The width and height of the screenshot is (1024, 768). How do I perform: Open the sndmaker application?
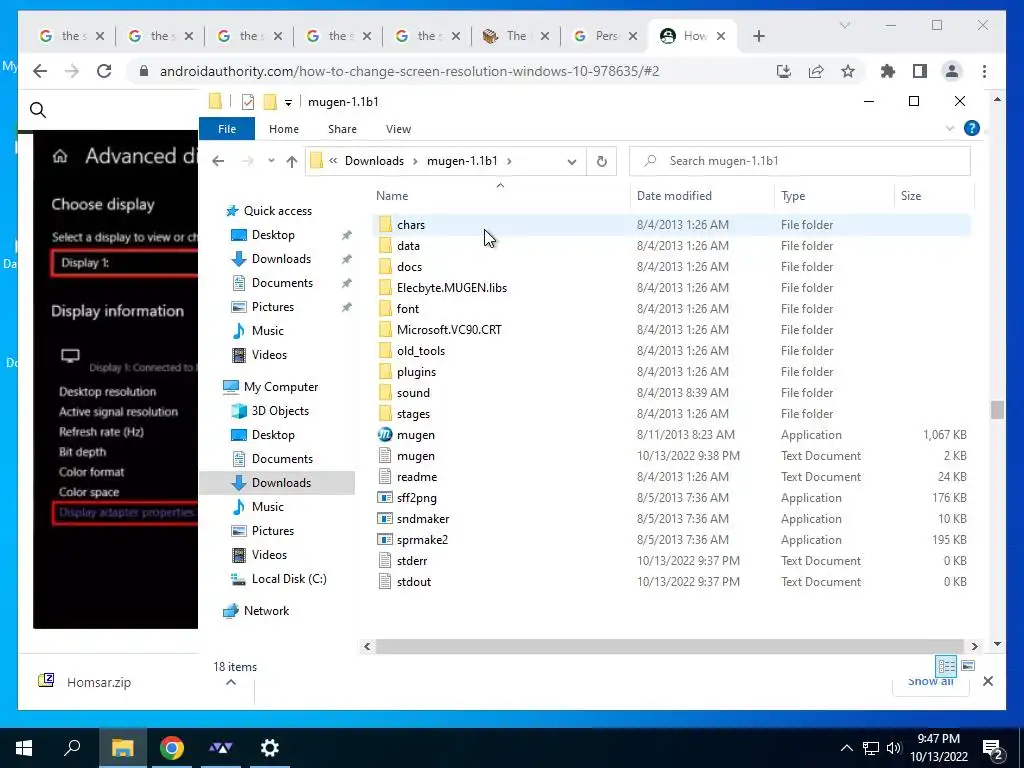point(423,519)
